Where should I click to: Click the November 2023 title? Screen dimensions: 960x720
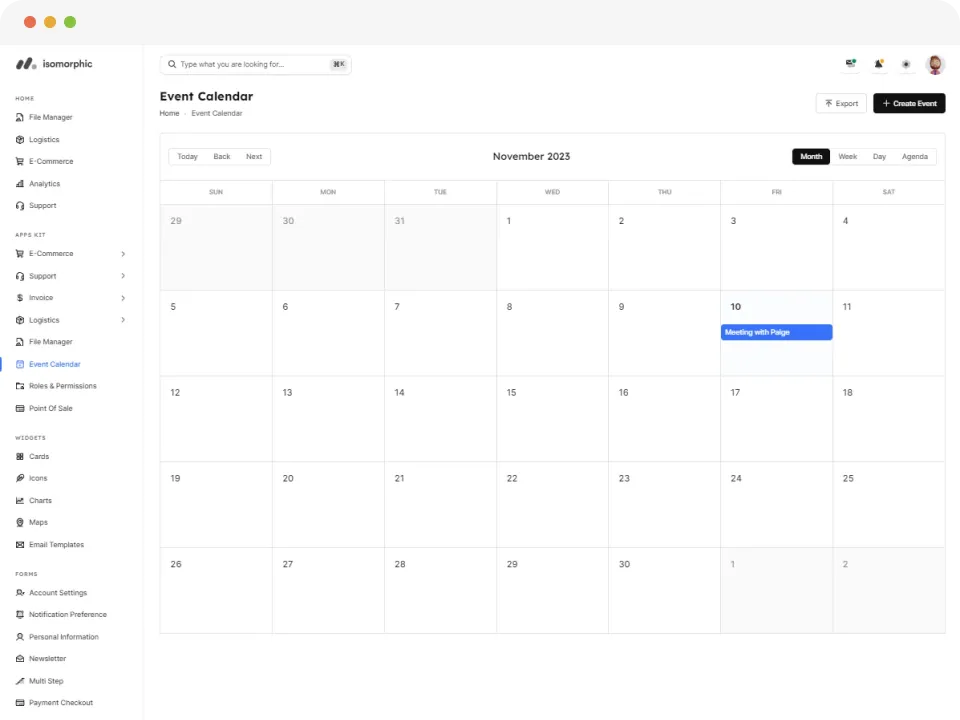click(531, 157)
